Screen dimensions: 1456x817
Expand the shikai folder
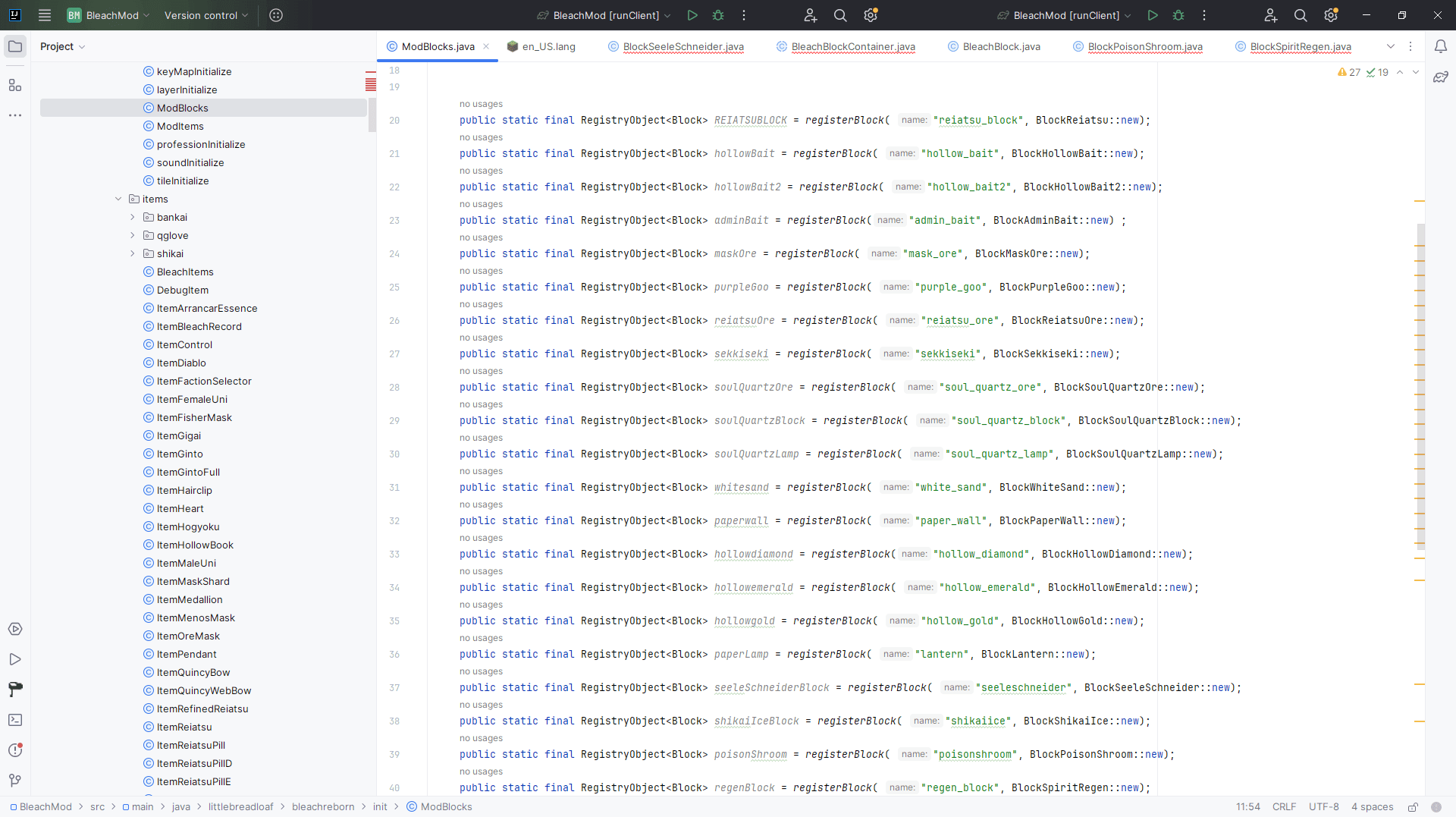click(x=133, y=253)
